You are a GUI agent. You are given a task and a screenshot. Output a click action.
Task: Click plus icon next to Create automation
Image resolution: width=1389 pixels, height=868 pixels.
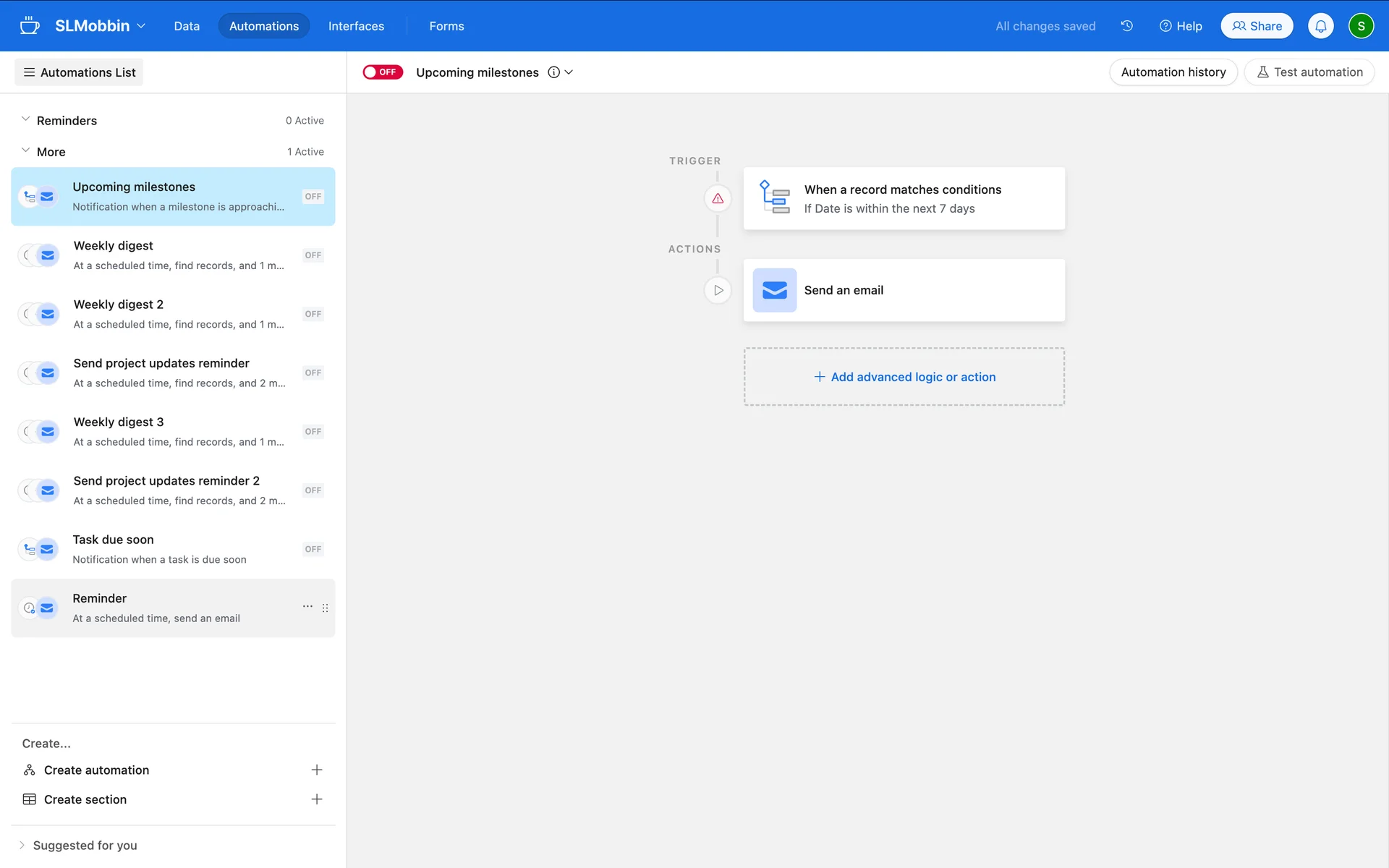click(x=316, y=770)
